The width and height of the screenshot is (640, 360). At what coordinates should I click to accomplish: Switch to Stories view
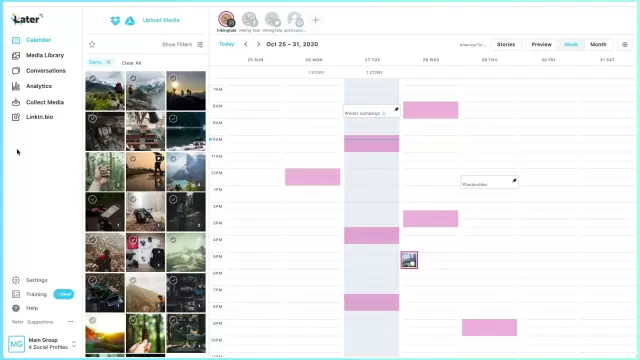point(506,44)
